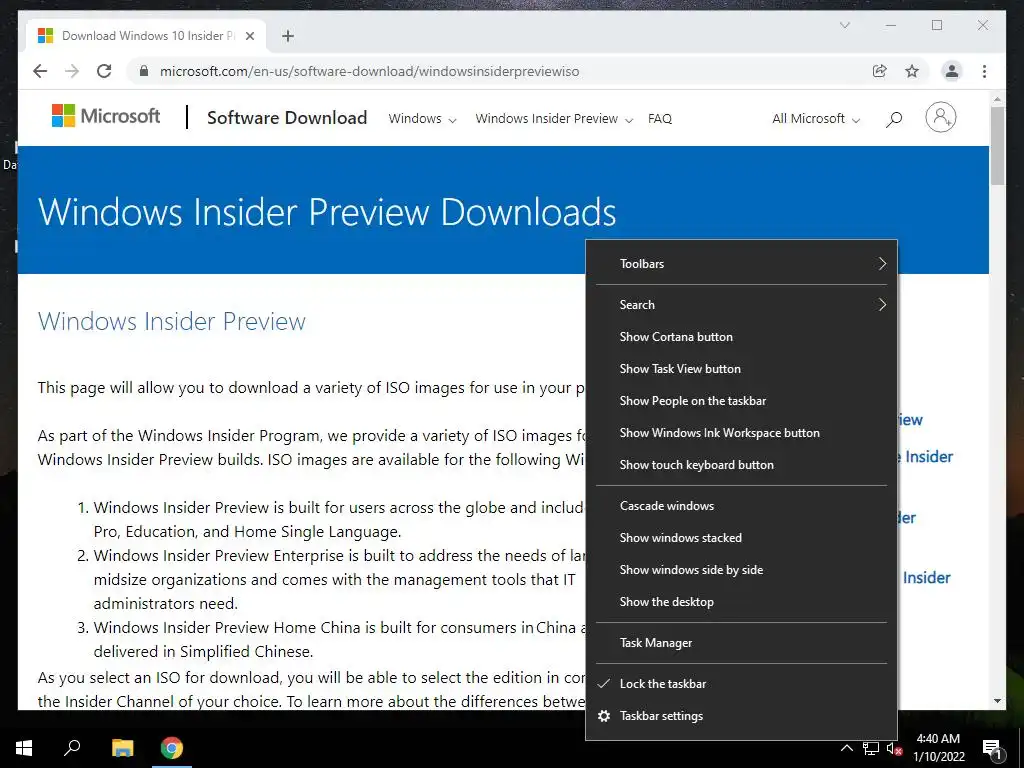Image resolution: width=1024 pixels, height=768 pixels.
Task: Click the taskbar clock showing 4:40 AM
Action: point(938,748)
